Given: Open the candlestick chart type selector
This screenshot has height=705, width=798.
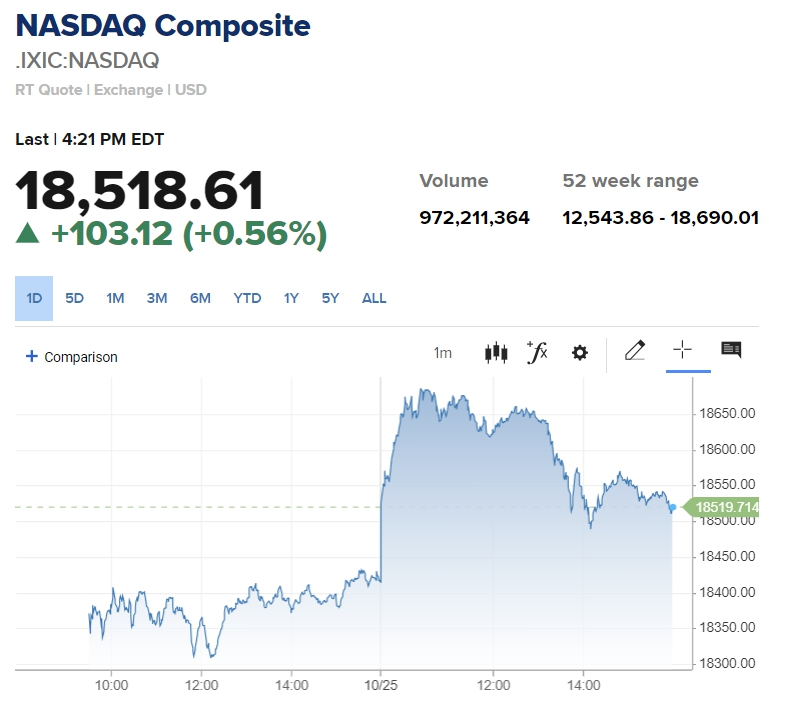Looking at the screenshot, I should point(496,352).
